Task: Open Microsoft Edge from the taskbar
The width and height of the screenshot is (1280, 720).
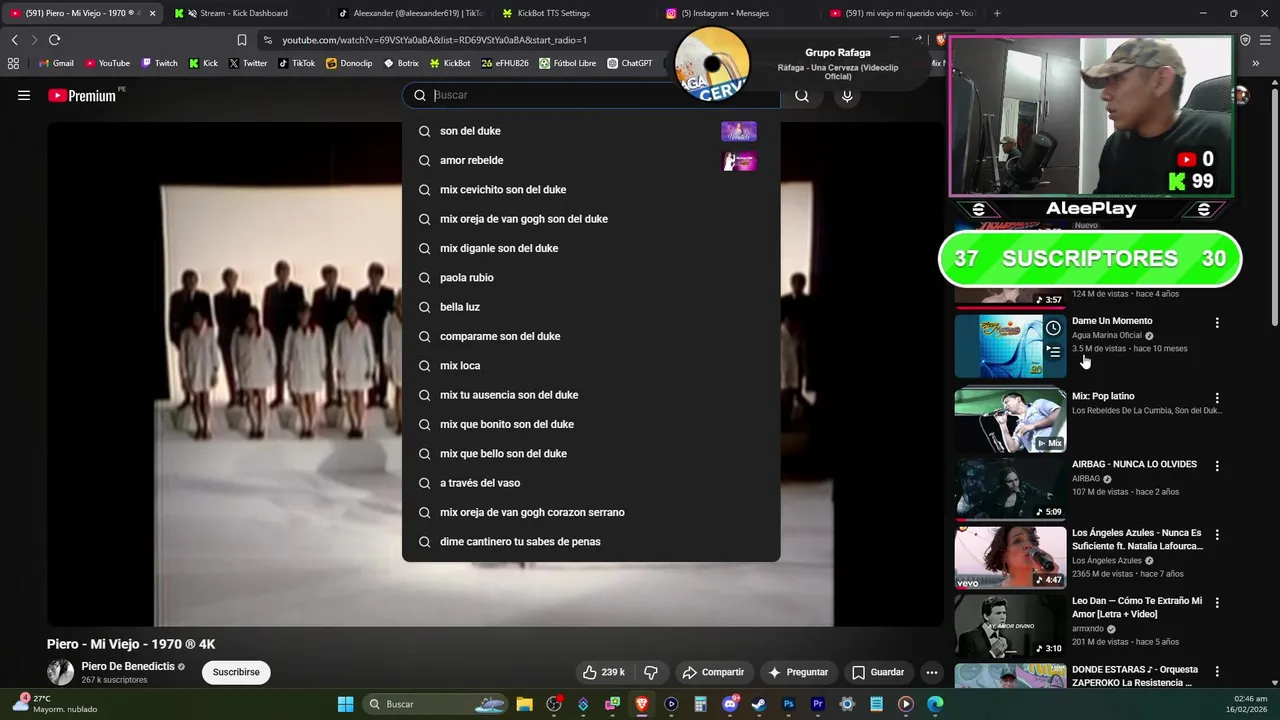Action: pyautogui.click(x=935, y=704)
